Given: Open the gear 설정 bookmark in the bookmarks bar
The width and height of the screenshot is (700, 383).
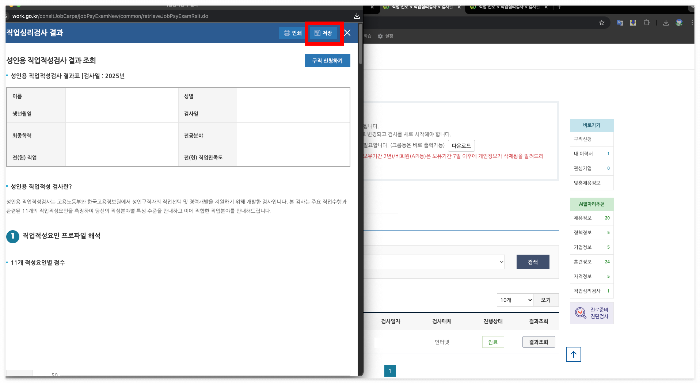Looking at the screenshot, I should (x=386, y=36).
